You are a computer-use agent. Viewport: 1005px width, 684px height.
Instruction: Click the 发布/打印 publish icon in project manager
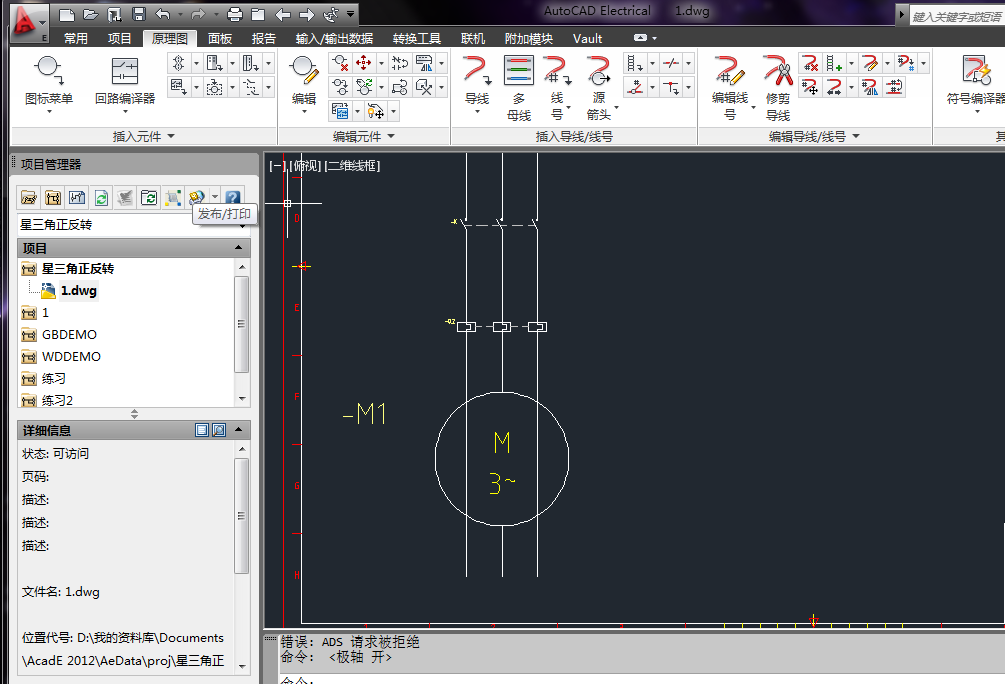196,198
